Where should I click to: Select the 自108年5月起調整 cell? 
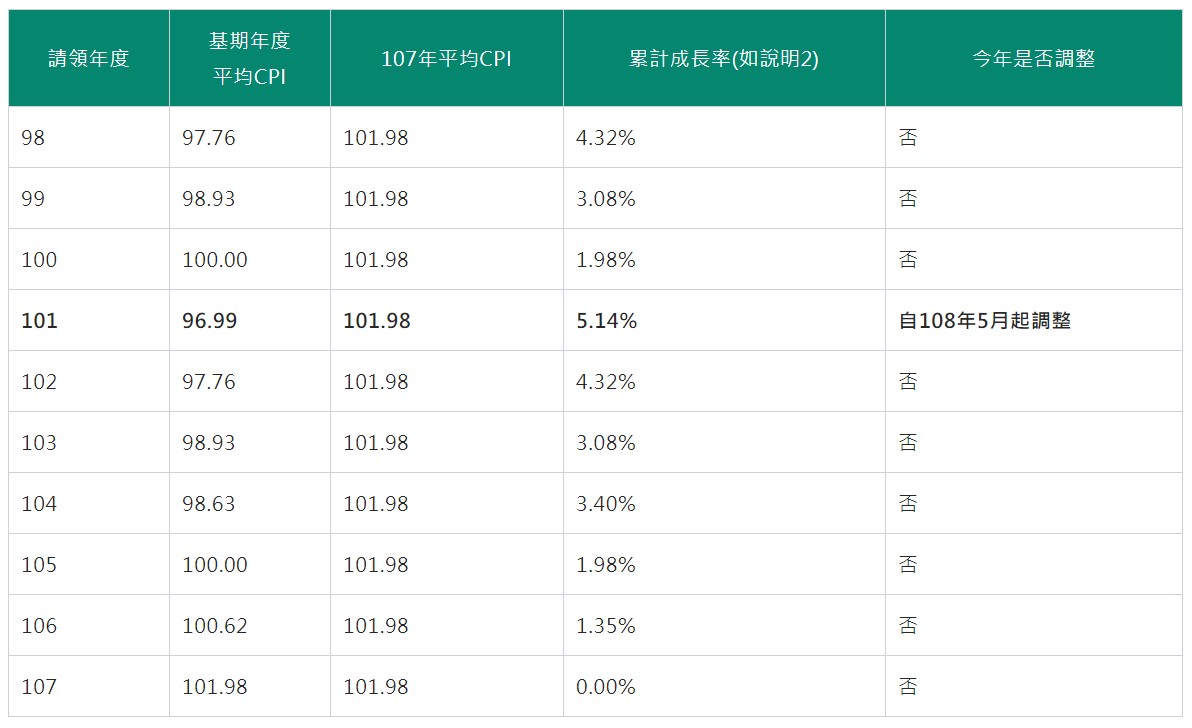click(985, 321)
